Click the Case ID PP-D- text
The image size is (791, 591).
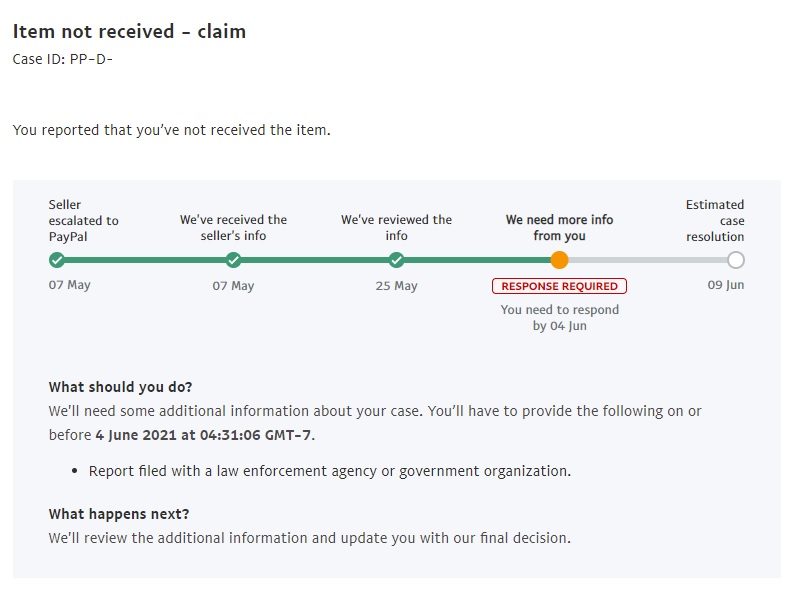63,59
